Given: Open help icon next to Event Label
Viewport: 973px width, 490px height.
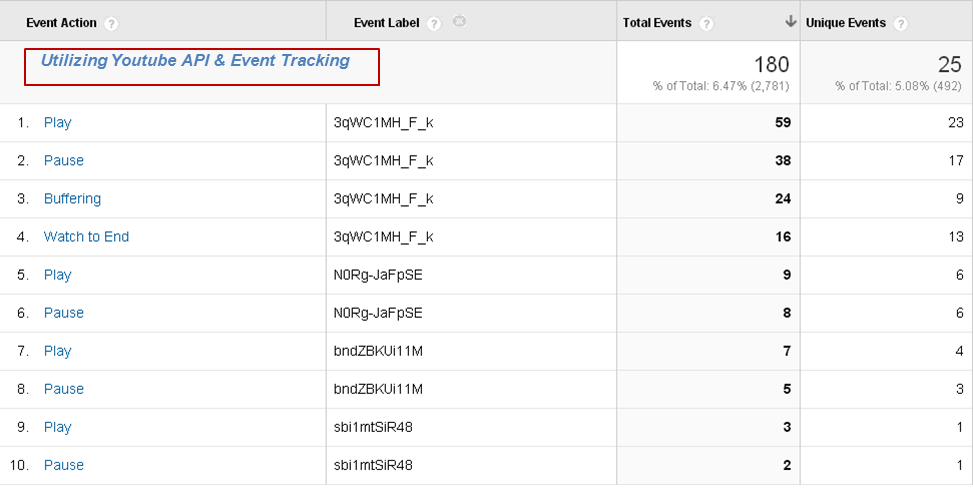Looking at the screenshot, I should (x=434, y=24).
